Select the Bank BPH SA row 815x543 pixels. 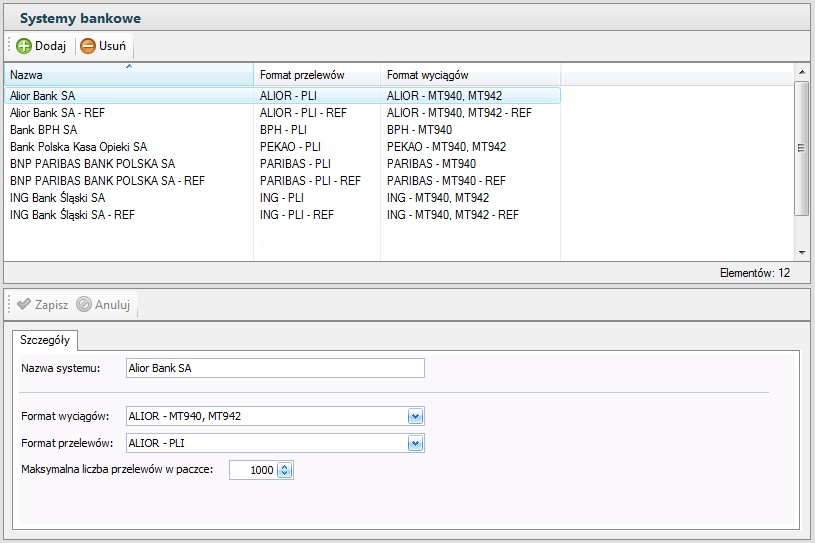coord(282,130)
